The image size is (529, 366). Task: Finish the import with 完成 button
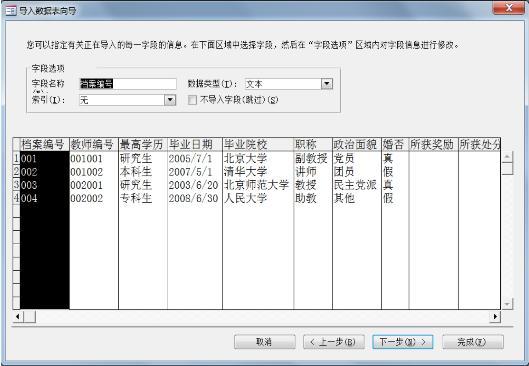(473, 342)
